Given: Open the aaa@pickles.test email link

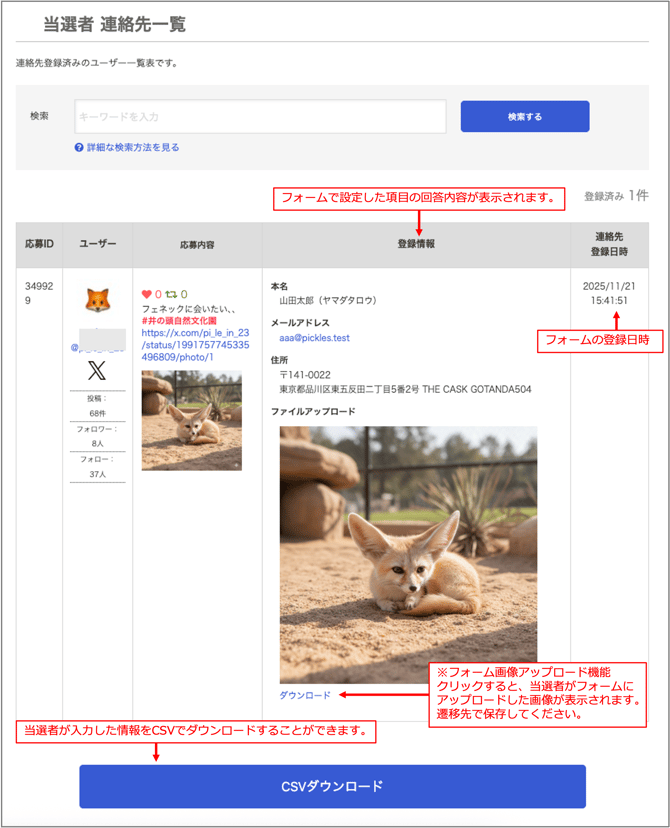Looking at the screenshot, I should [314, 338].
